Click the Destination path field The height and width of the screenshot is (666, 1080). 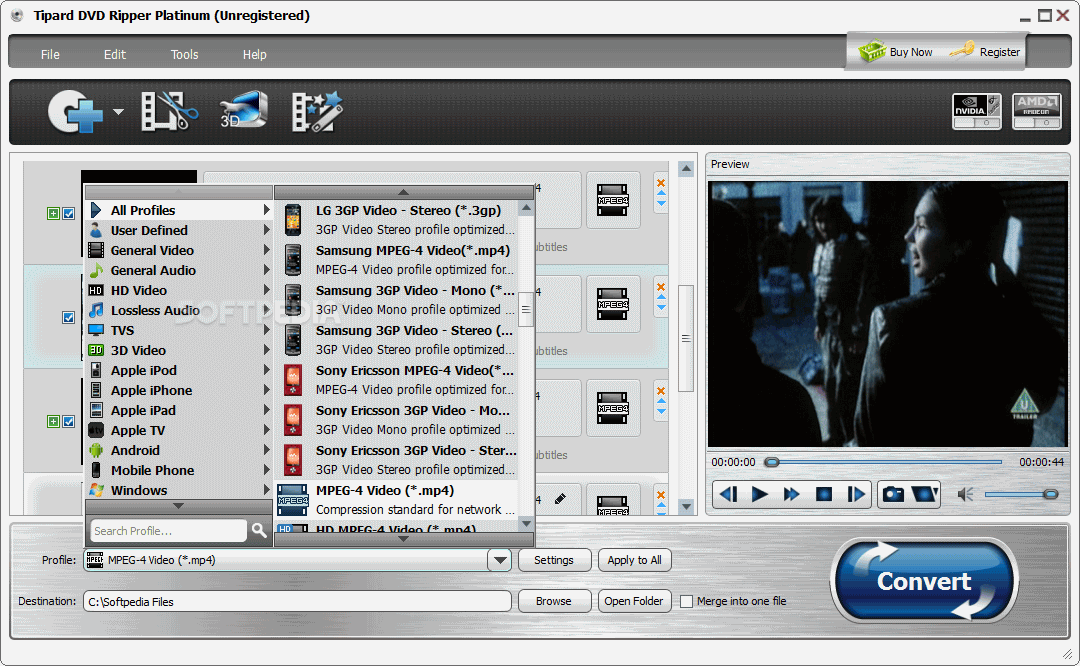tap(297, 601)
